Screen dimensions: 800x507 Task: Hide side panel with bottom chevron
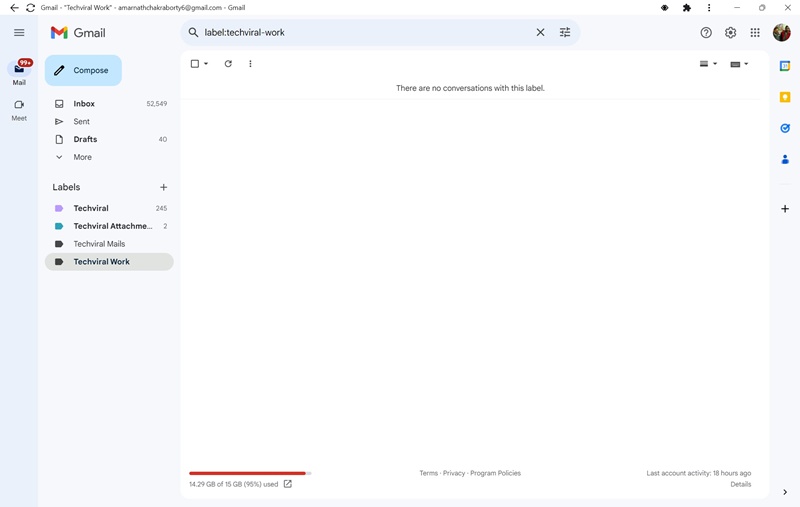point(785,492)
